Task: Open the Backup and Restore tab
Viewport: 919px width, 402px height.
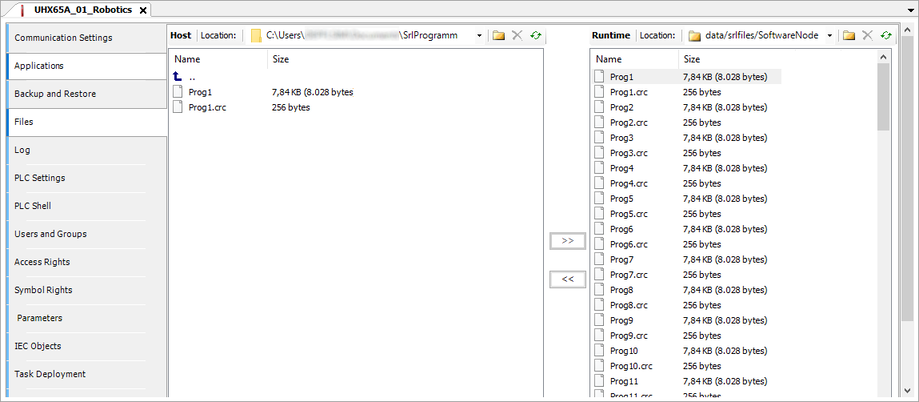Action: click(84, 94)
